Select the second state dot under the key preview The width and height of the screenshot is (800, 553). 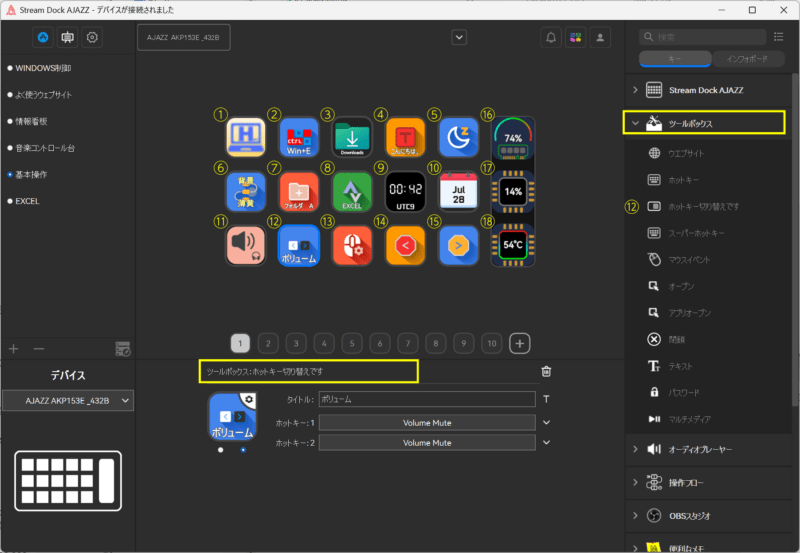[x=243, y=450]
